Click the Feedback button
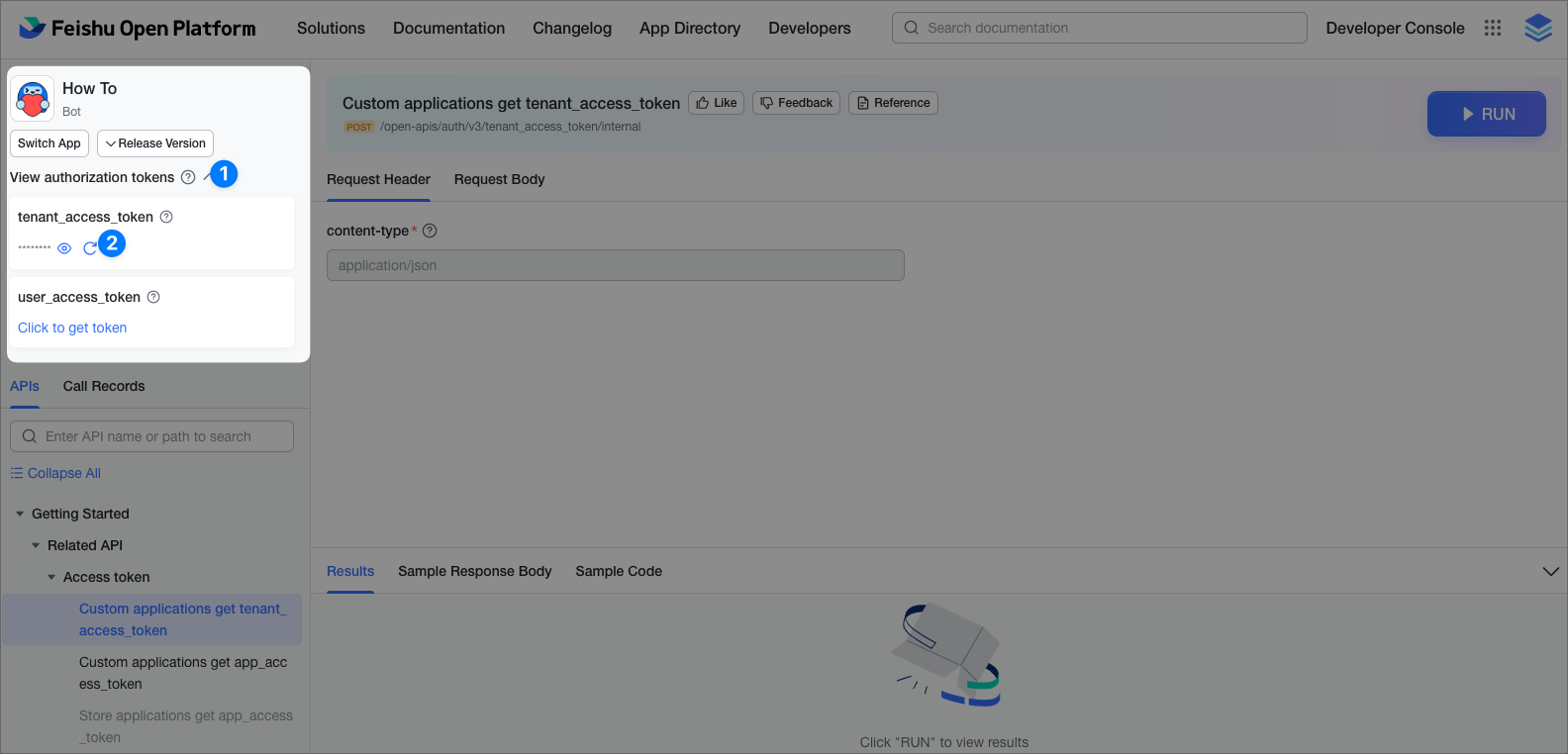The width and height of the screenshot is (1568, 754). pos(796,103)
